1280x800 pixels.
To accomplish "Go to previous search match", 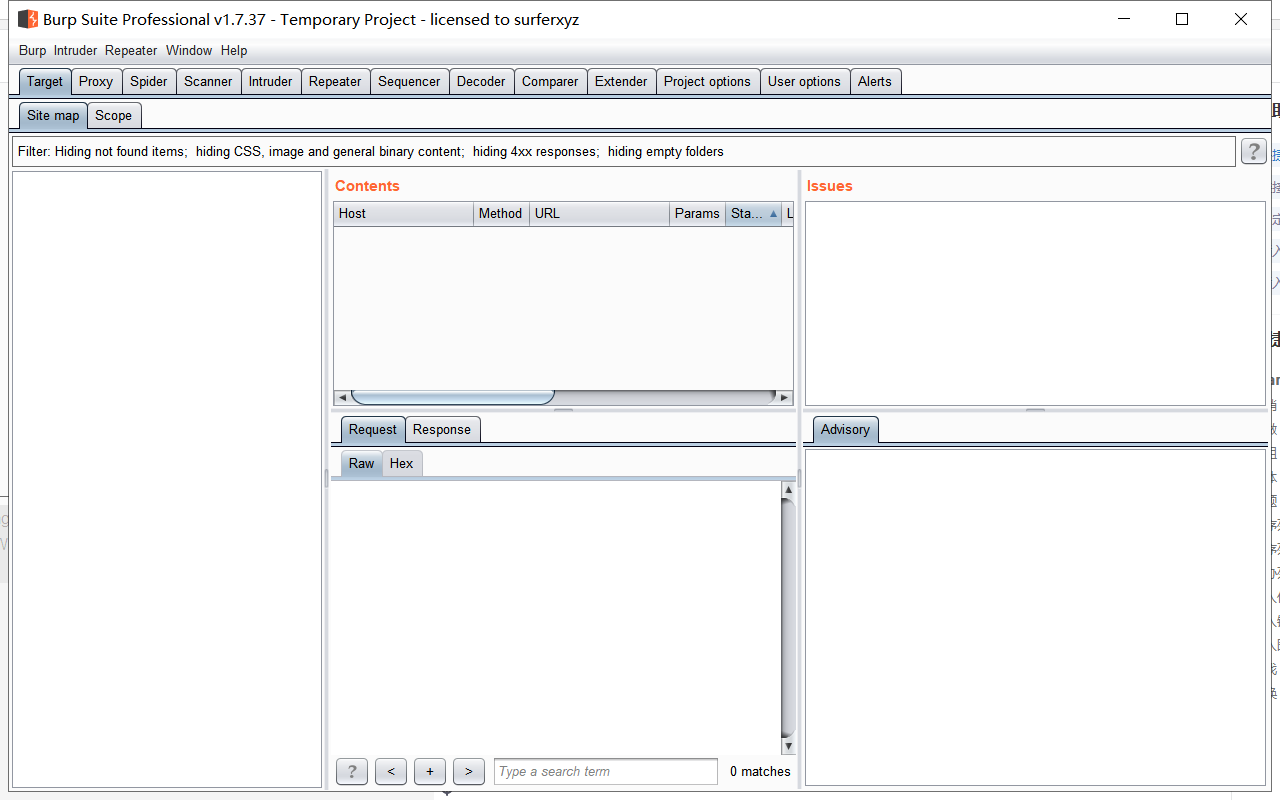I will (x=391, y=771).
